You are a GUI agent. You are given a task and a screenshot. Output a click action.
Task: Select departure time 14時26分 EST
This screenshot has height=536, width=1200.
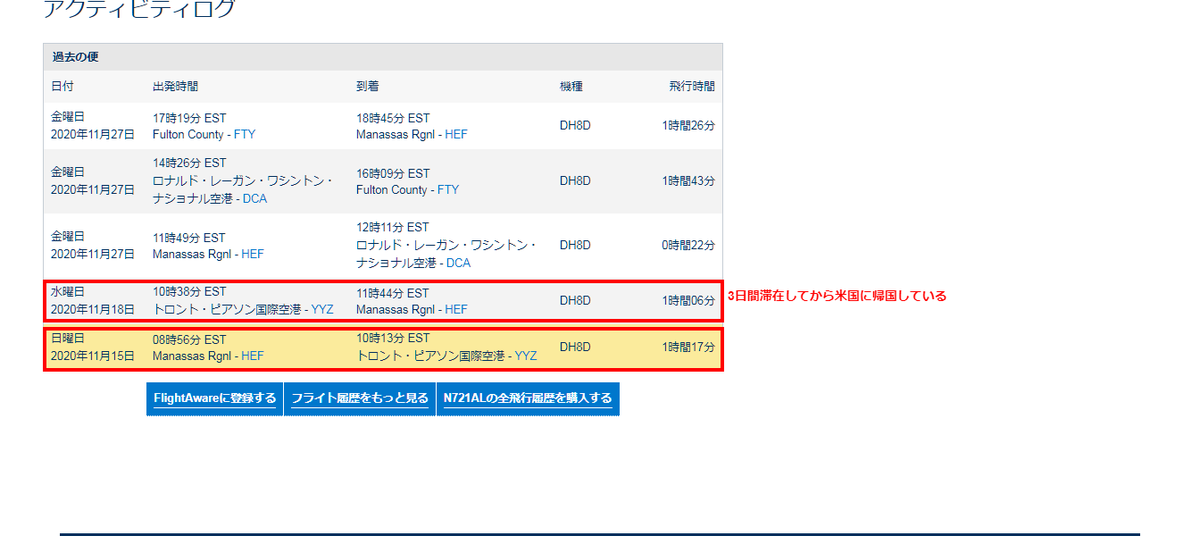[x=189, y=163]
